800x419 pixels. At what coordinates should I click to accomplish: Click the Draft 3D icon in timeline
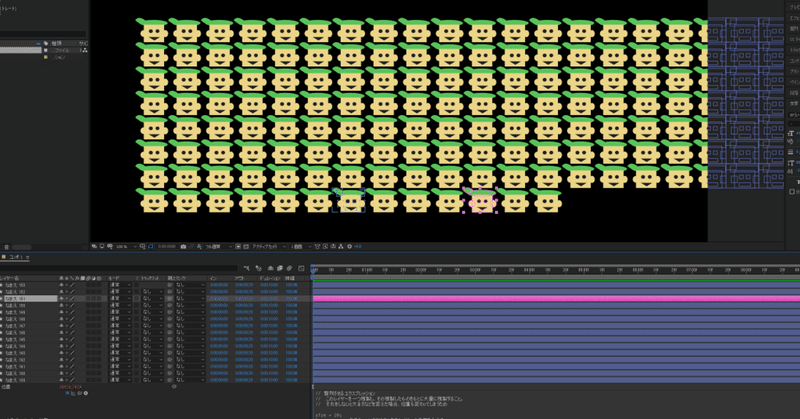258,268
